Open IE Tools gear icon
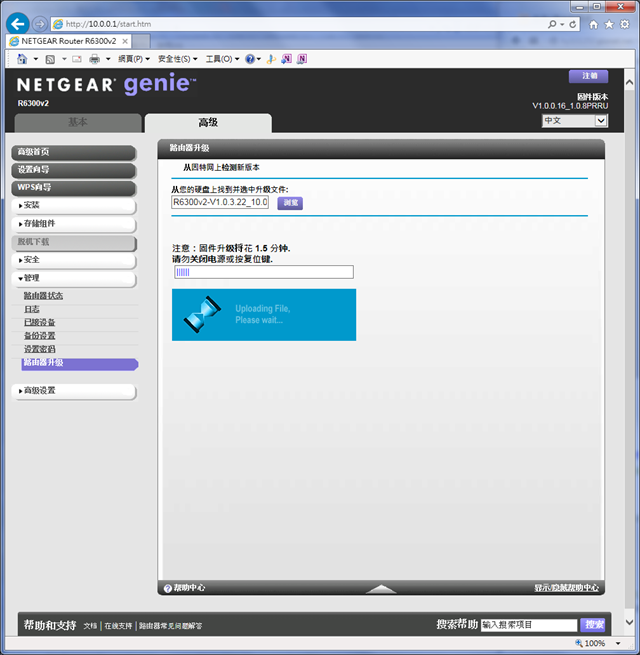The width and height of the screenshot is (640, 655). point(625,24)
